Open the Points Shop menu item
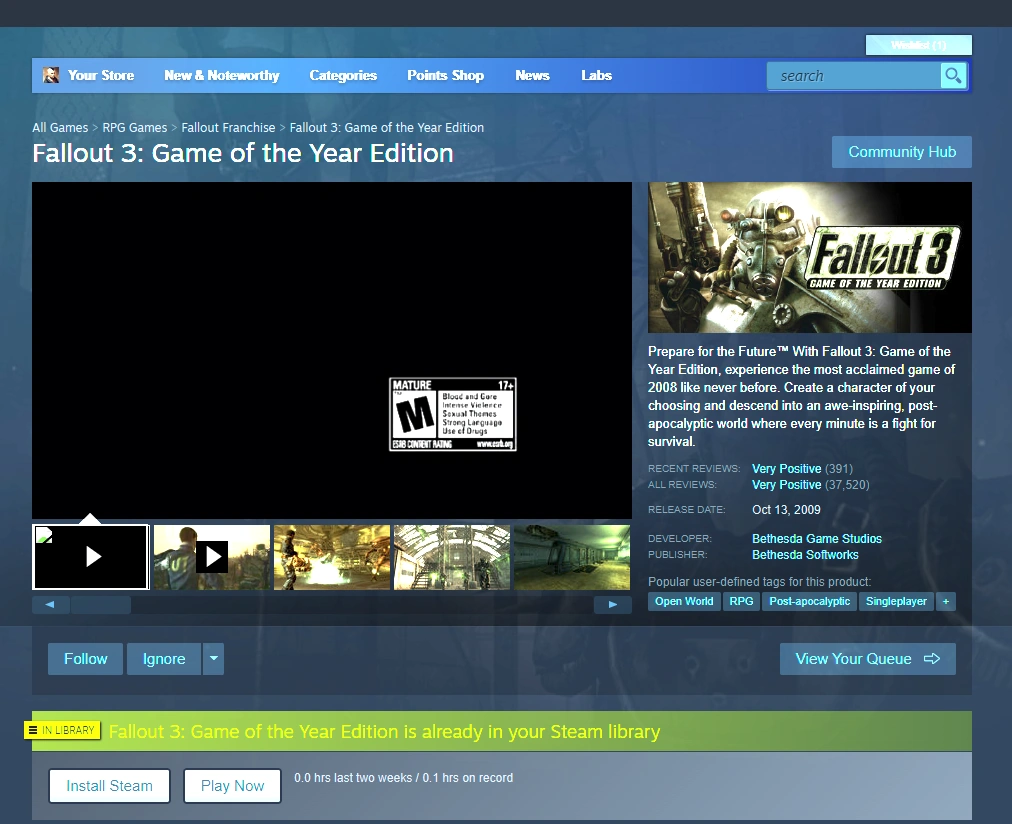 444,75
